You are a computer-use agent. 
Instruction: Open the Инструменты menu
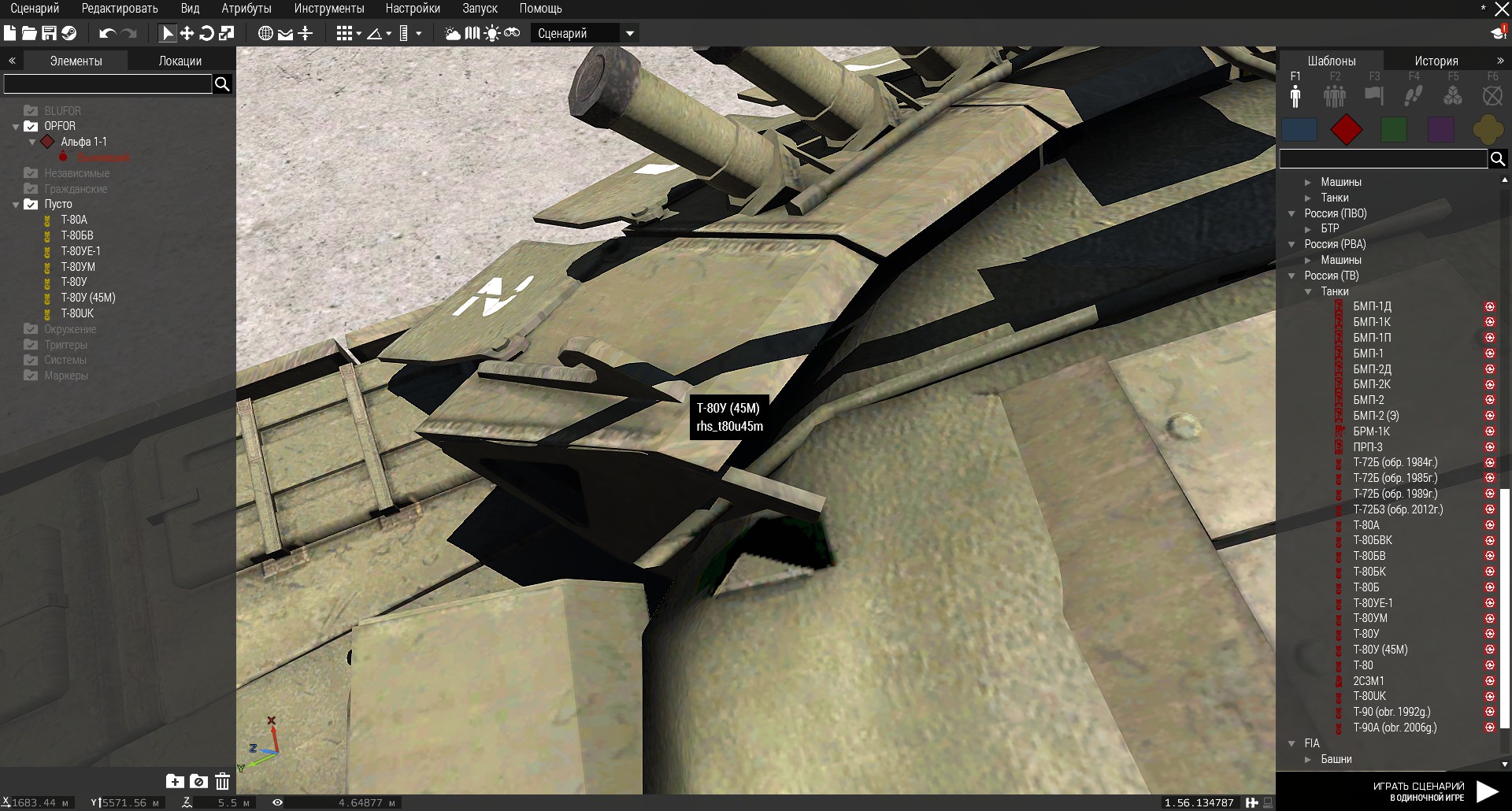(329, 9)
